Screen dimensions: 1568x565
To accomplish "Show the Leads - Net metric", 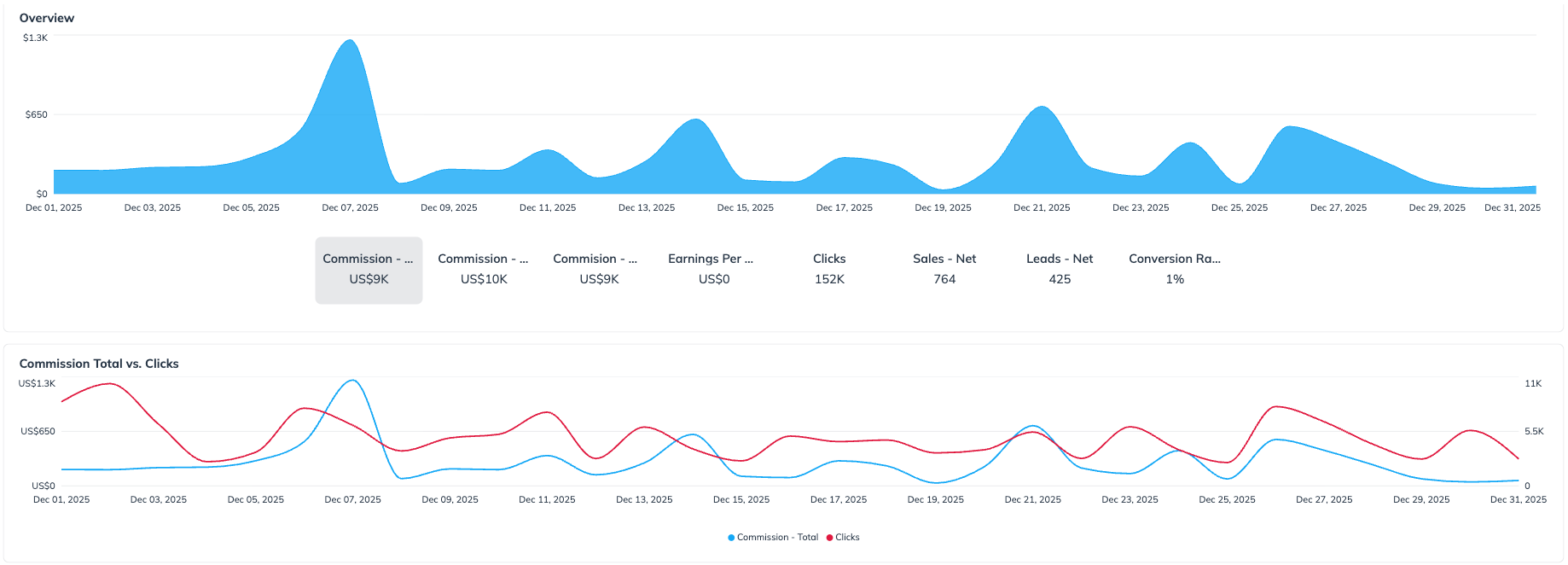I will coord(1060,270).
